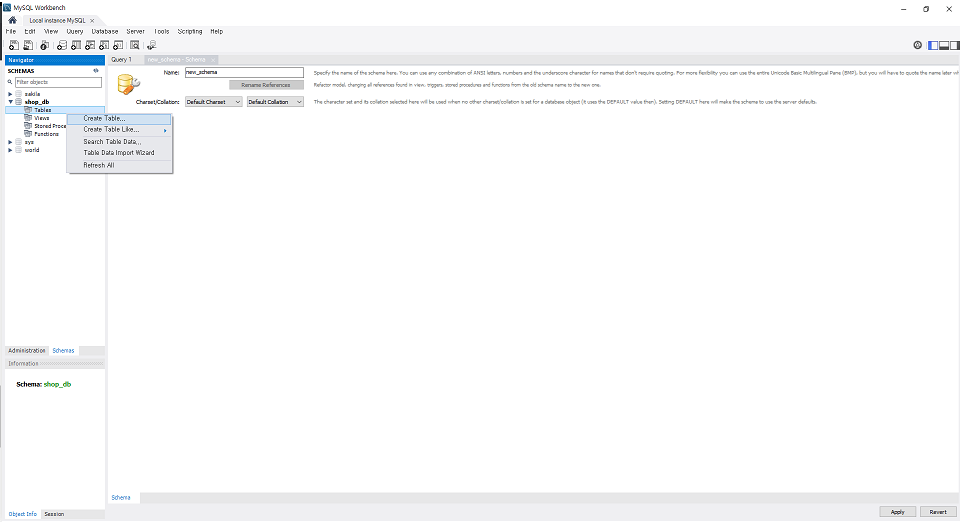The image size is (960, 522).
Task: Open a new SQL tab icon
Action: (x=13, y=45)
